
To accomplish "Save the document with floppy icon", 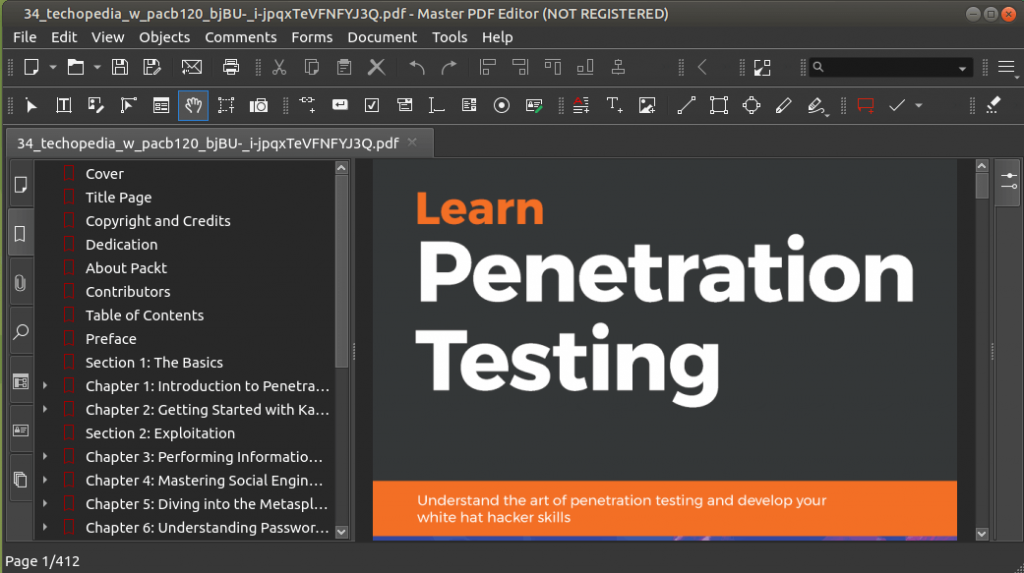I will 120,67.
